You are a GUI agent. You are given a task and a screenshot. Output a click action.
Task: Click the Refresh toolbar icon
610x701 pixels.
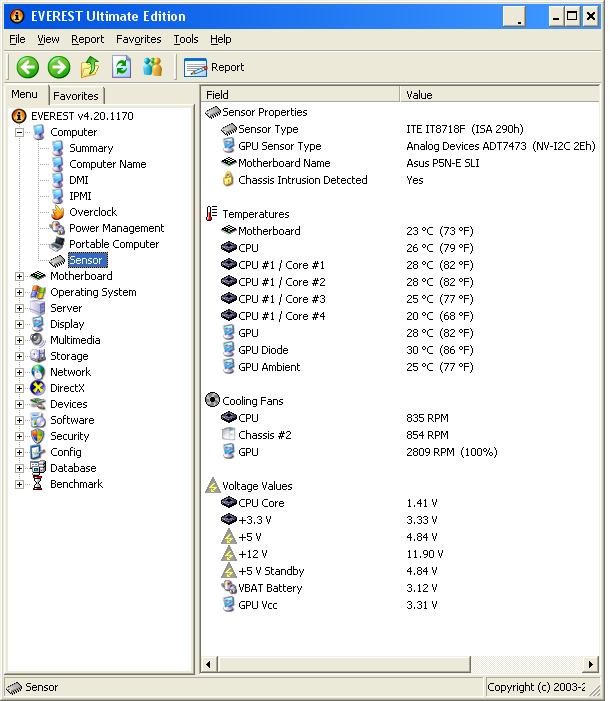(121, 67)
